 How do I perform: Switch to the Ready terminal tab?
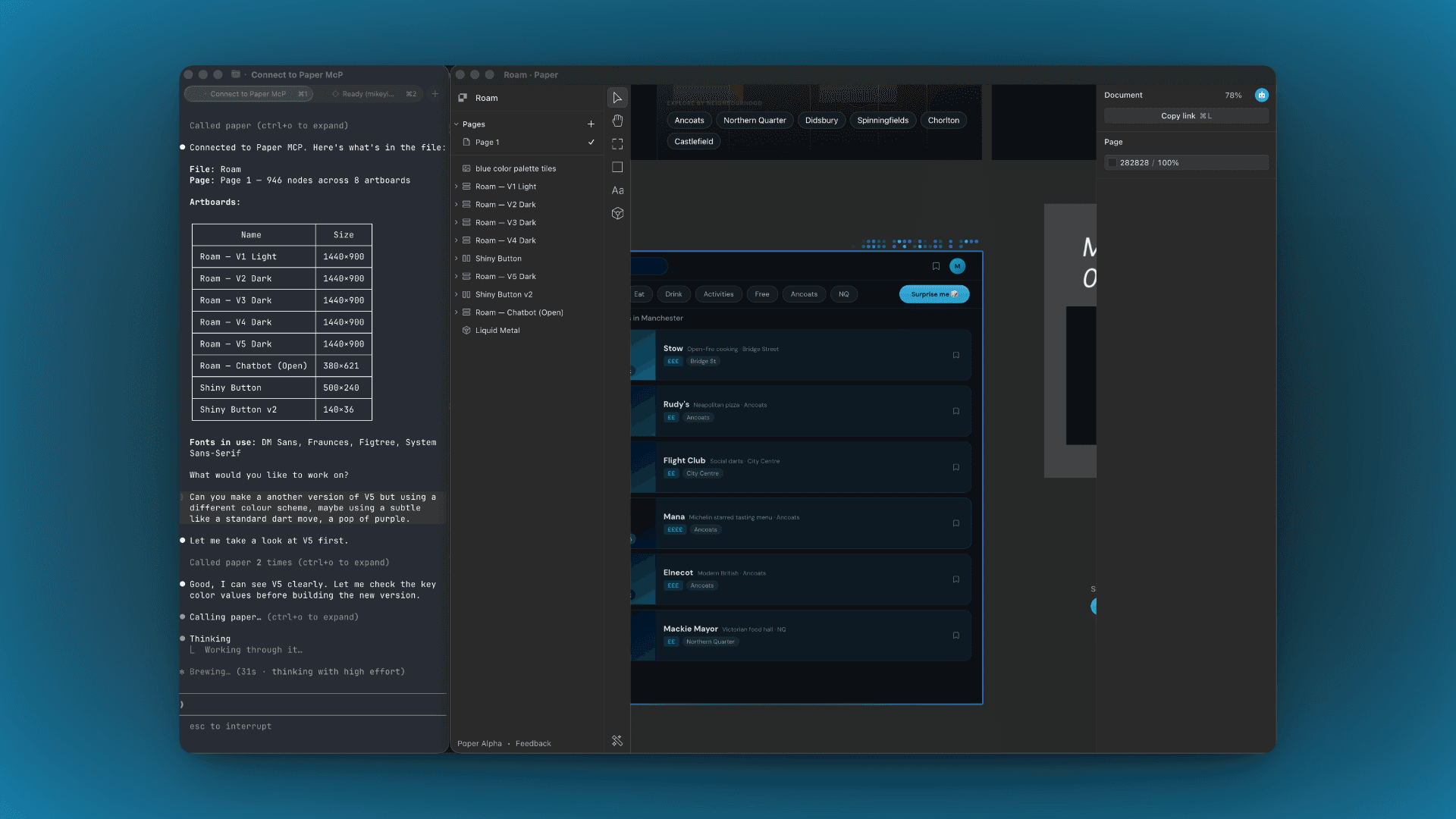click(x=371, y=93)
